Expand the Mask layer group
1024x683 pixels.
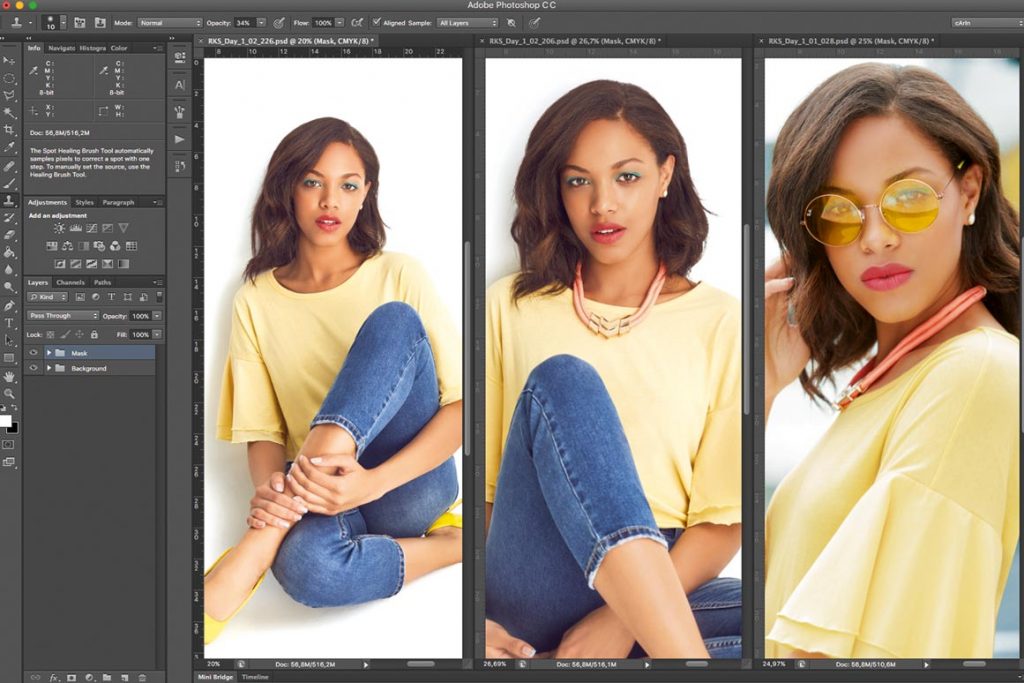tap(48, 353)
